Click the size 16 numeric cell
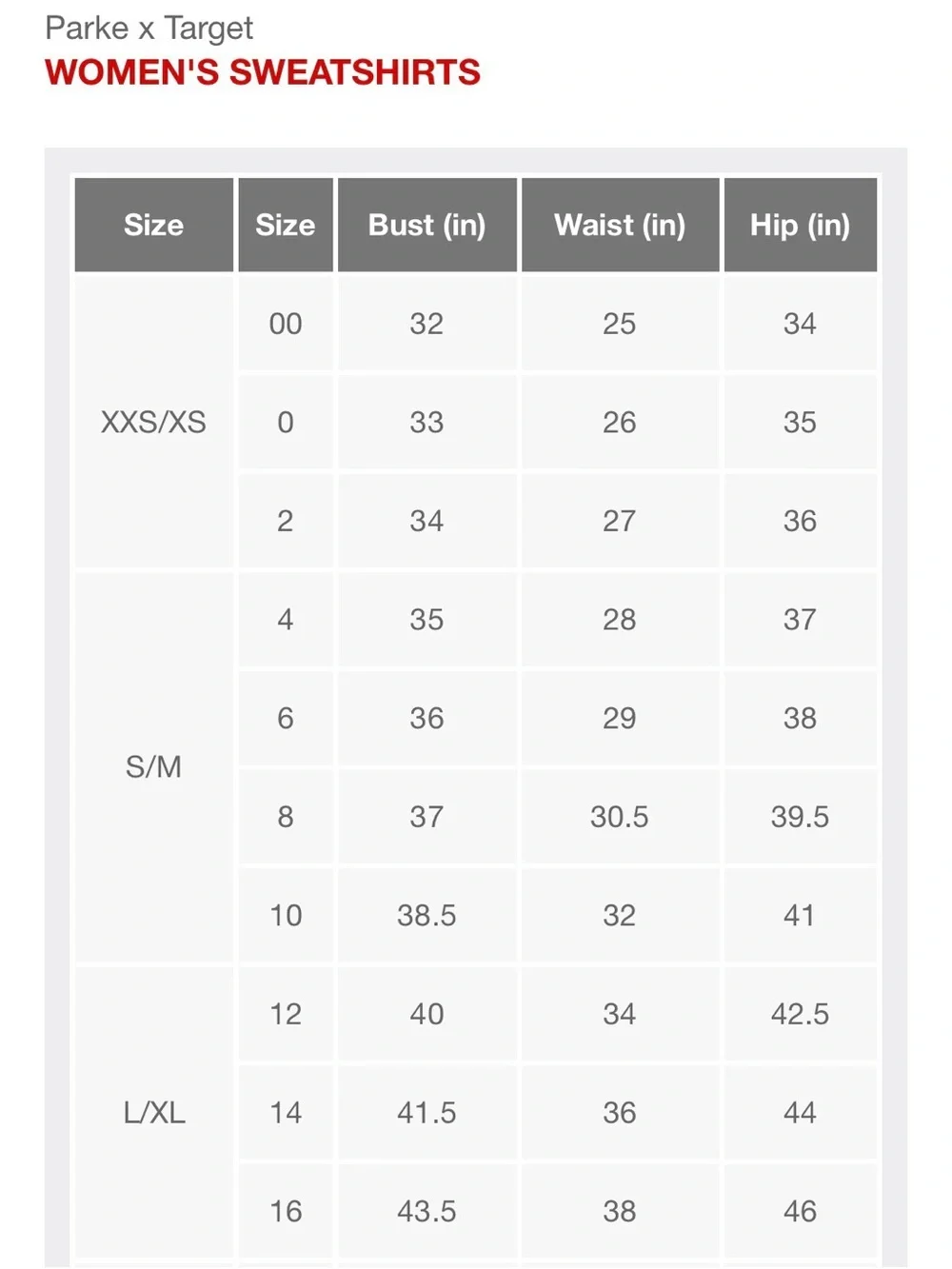Viewport: 952px width, 1269px height. [286, 1211]
